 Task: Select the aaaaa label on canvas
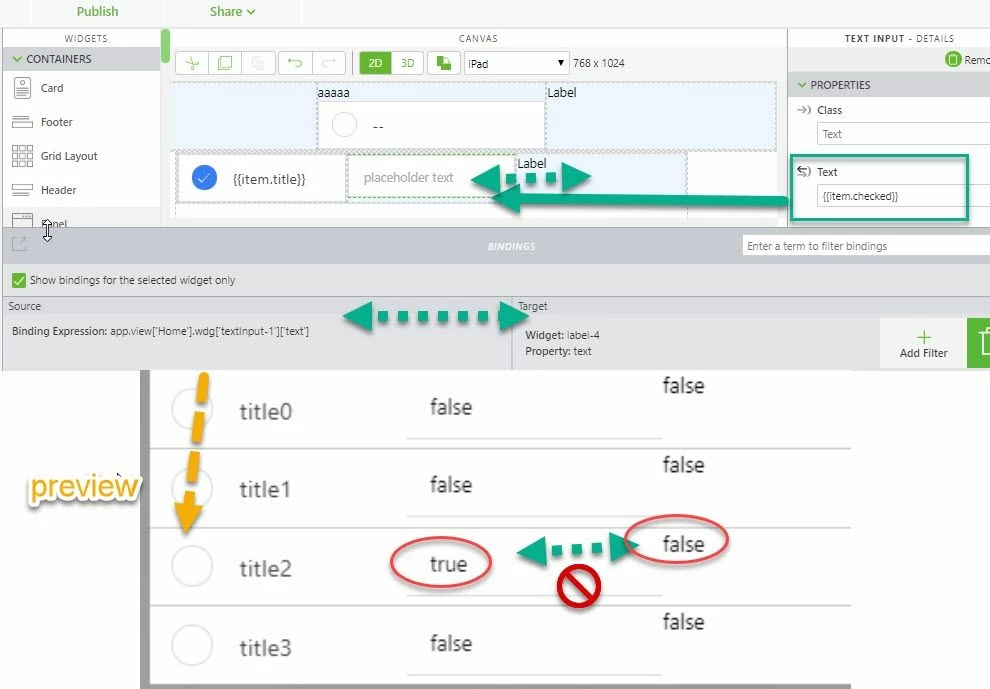point(333,93)
